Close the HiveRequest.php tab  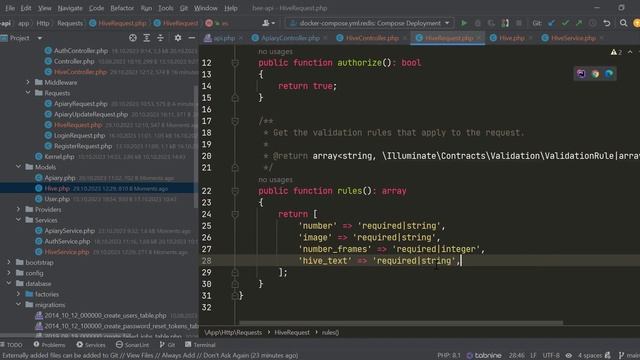pos(478,38)
